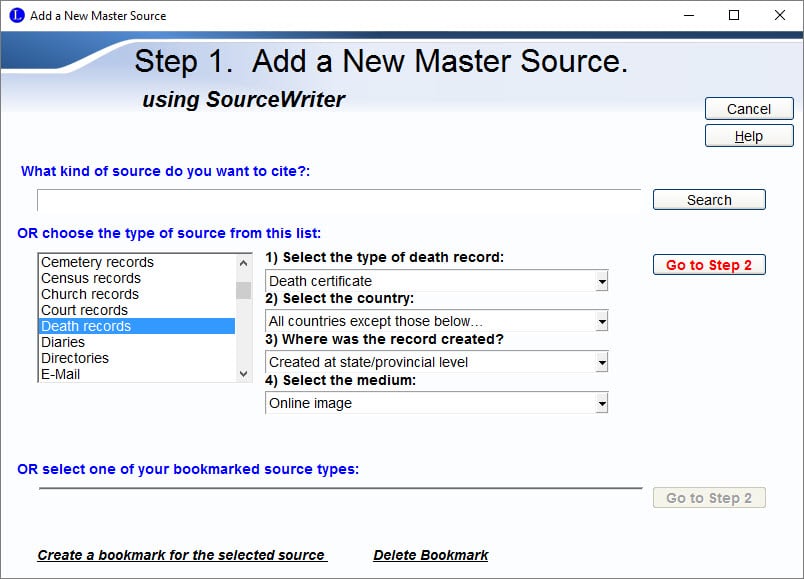Open the Help button
Screen dimensions: 804x579
[749, 136]
